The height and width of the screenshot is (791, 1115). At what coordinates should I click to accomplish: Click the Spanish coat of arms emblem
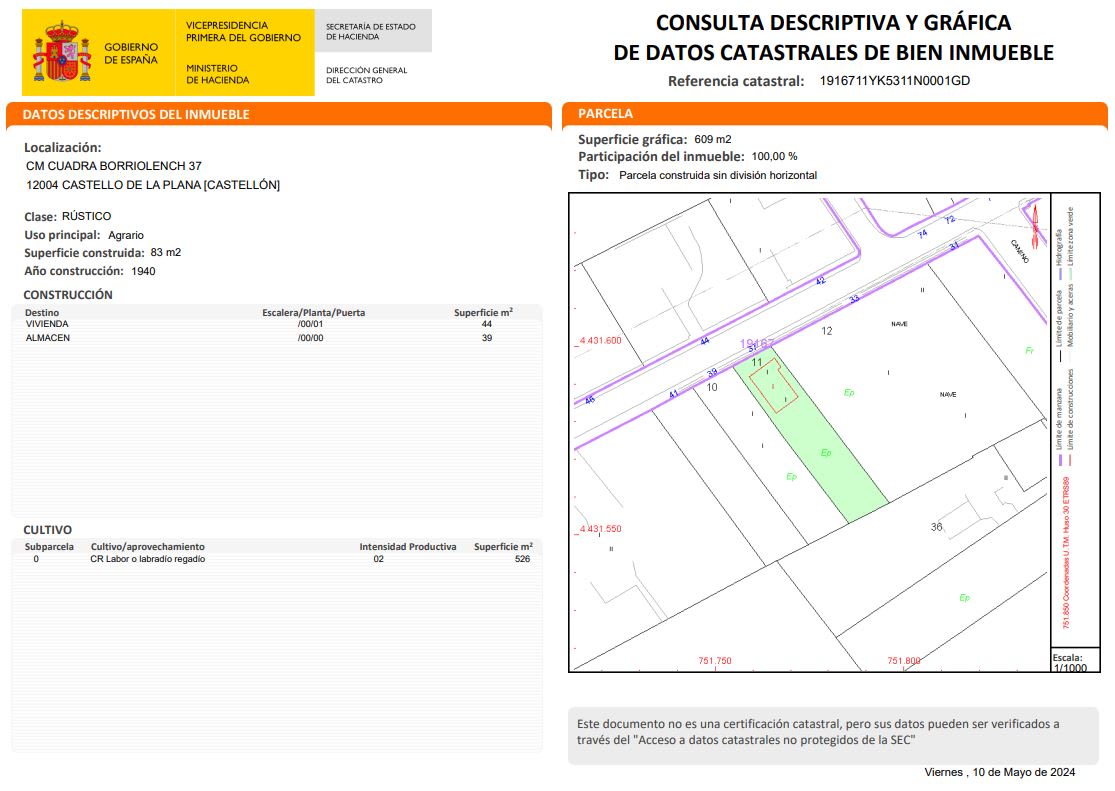coord(63,54)
